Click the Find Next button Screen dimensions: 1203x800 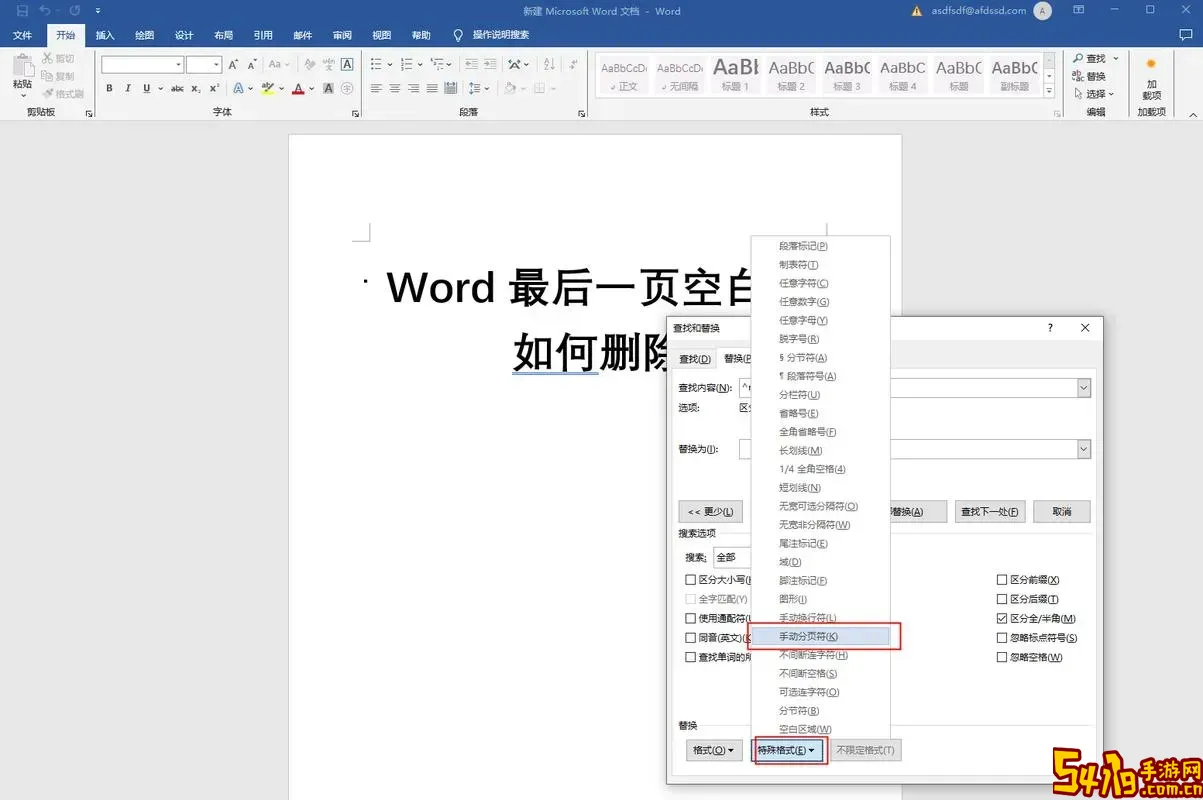pos(990,512)
